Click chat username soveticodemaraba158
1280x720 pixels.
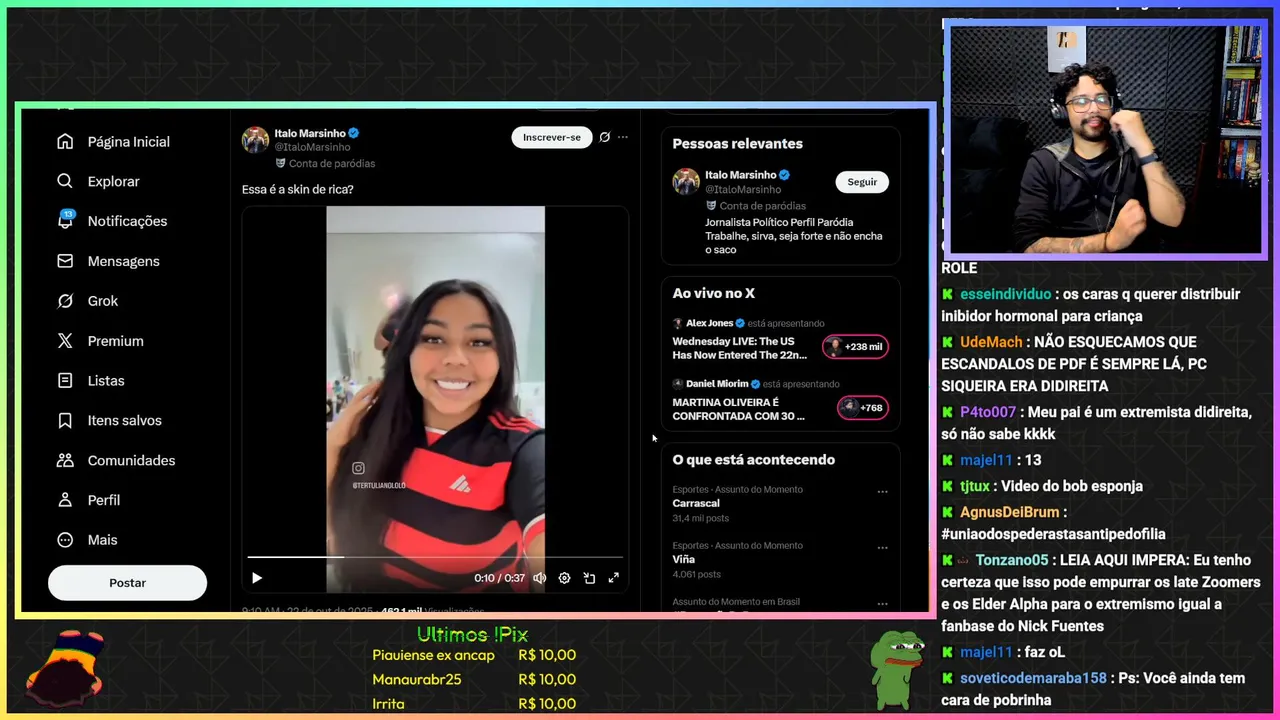[x=1034, y=678]
